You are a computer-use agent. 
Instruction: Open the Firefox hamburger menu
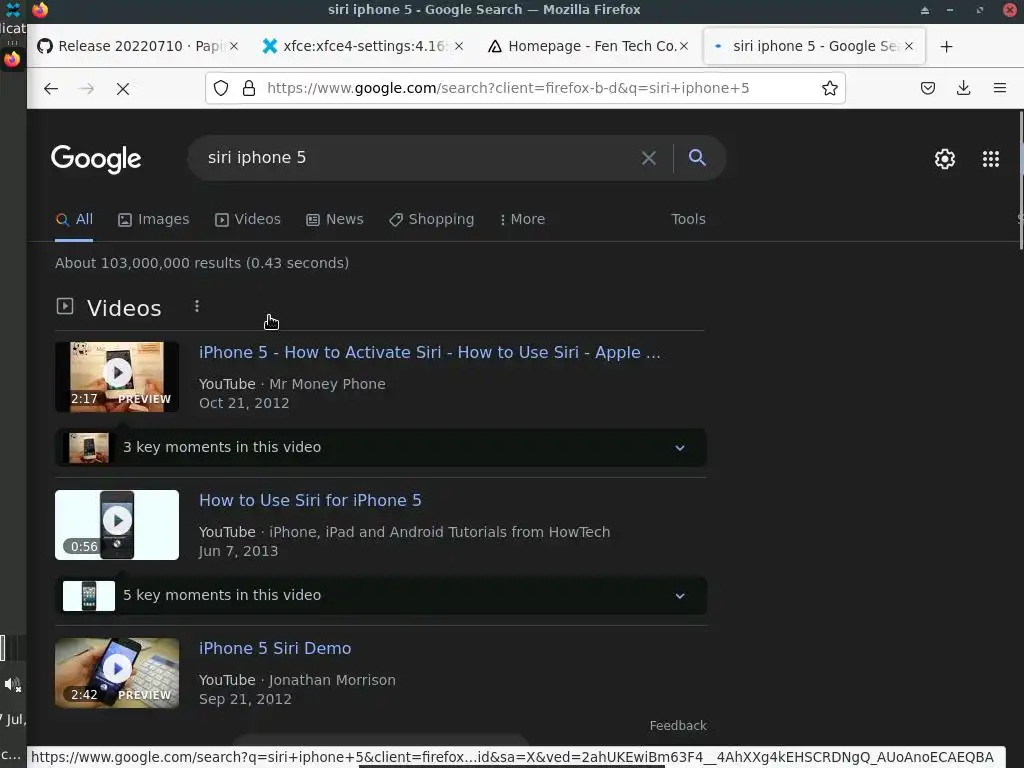(x=999, y=88)
